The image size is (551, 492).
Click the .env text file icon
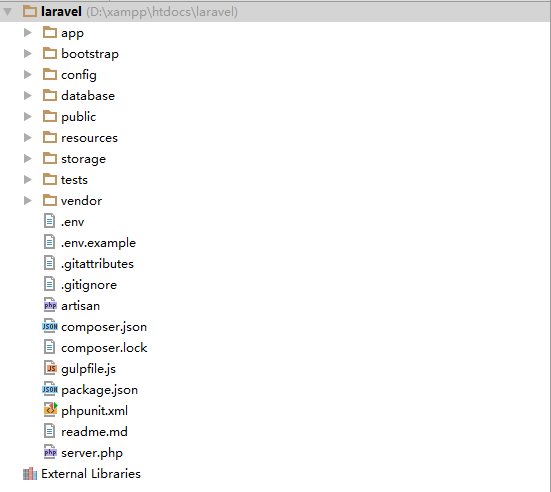pyautogui.click(x=50, y=221)
